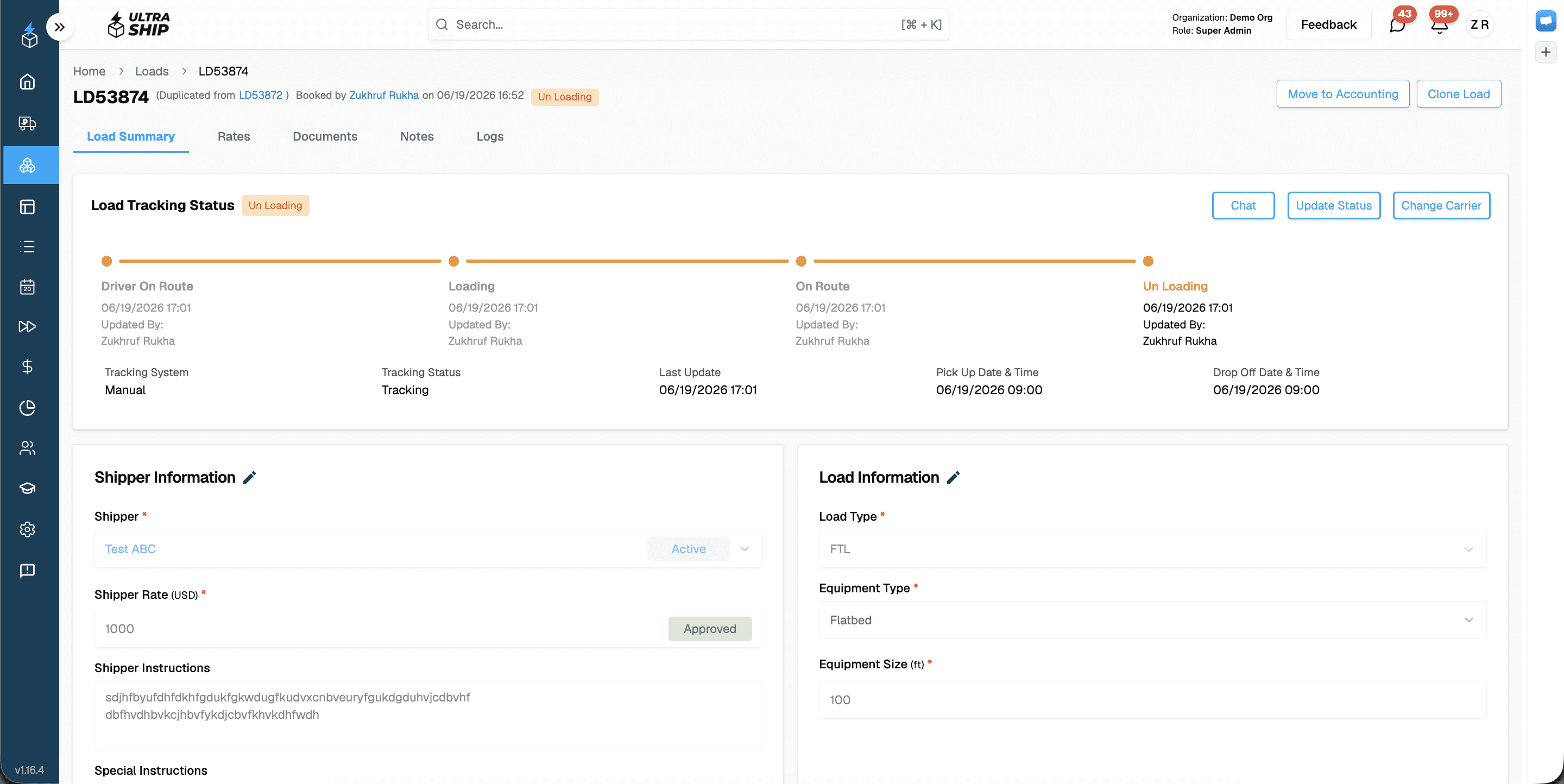Click Driver On Route progress dot
Screen dimensions: 1564x784
pos(107,262)
